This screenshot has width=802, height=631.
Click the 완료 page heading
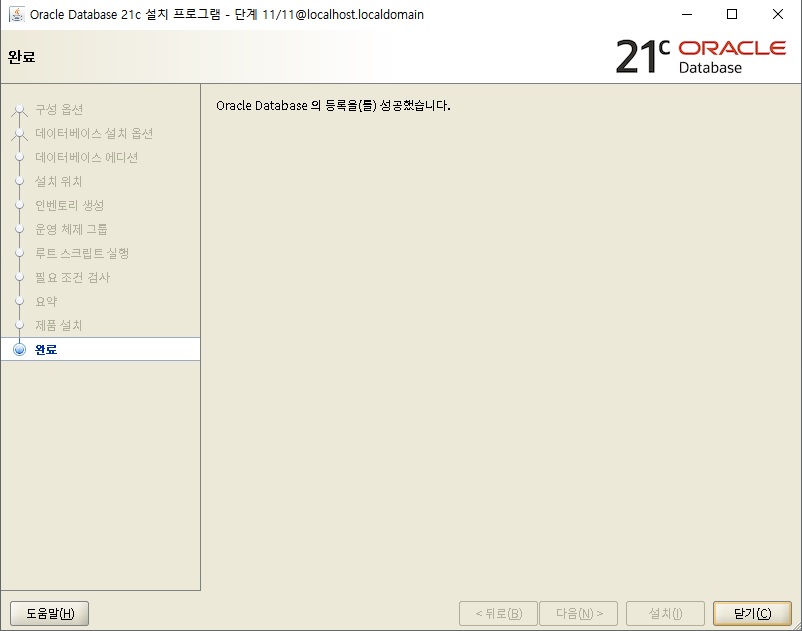[x=21, y=57]
